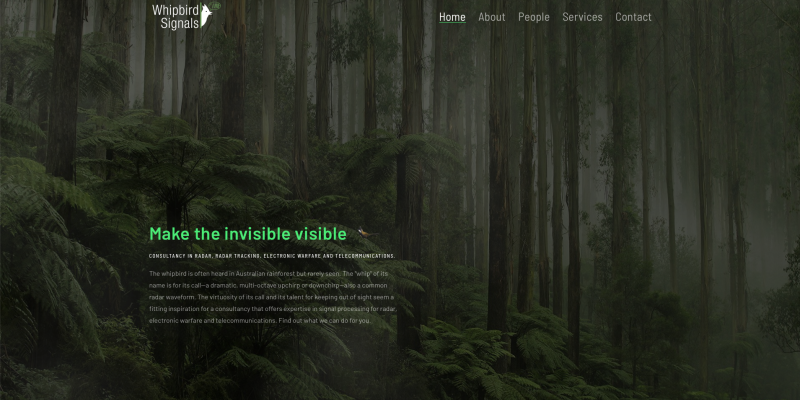Click the Consultancy in radar tagline
Screen dimensions: 800x400
coord(180,256)
